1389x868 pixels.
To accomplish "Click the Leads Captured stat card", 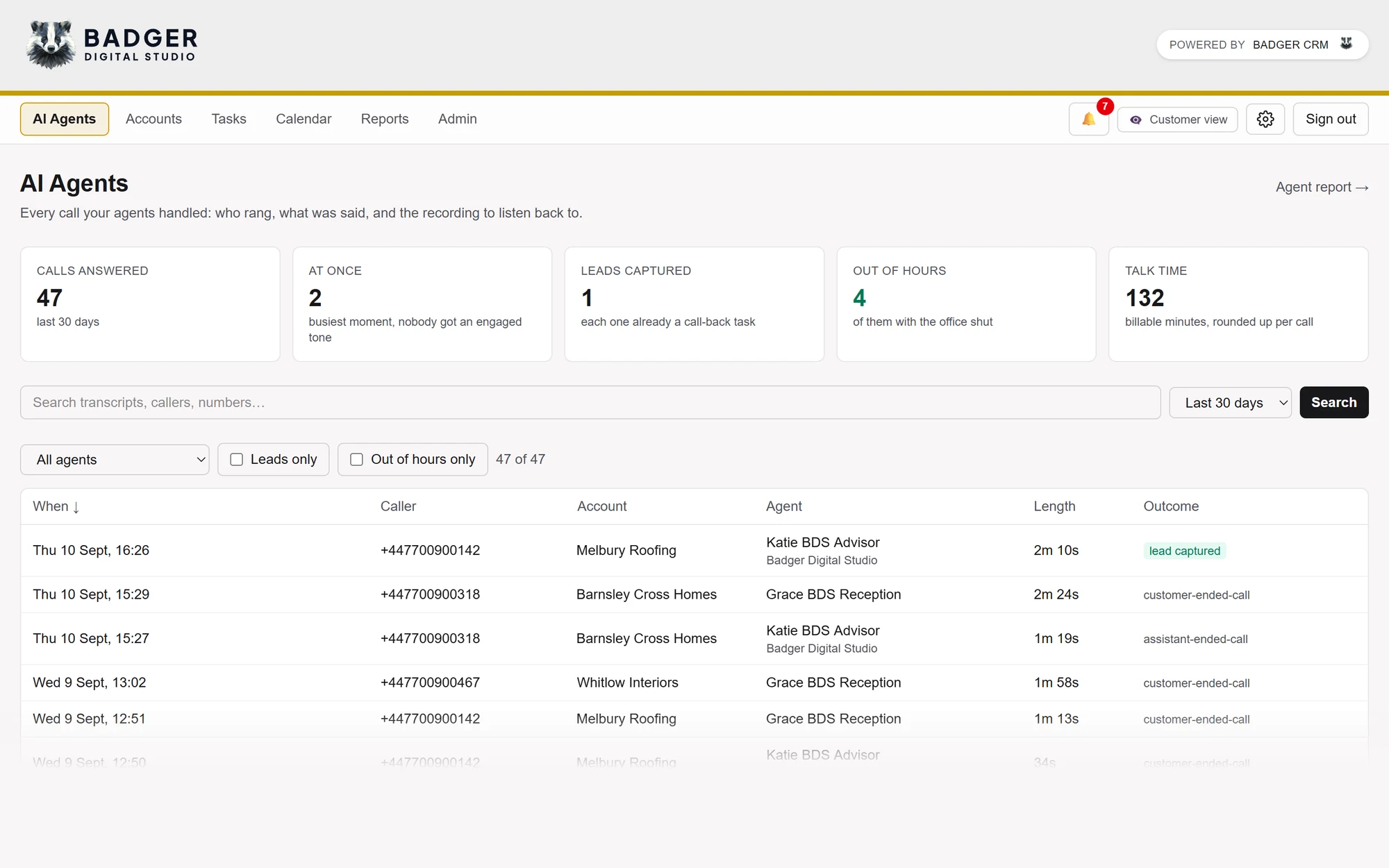I will pos(694,304).
